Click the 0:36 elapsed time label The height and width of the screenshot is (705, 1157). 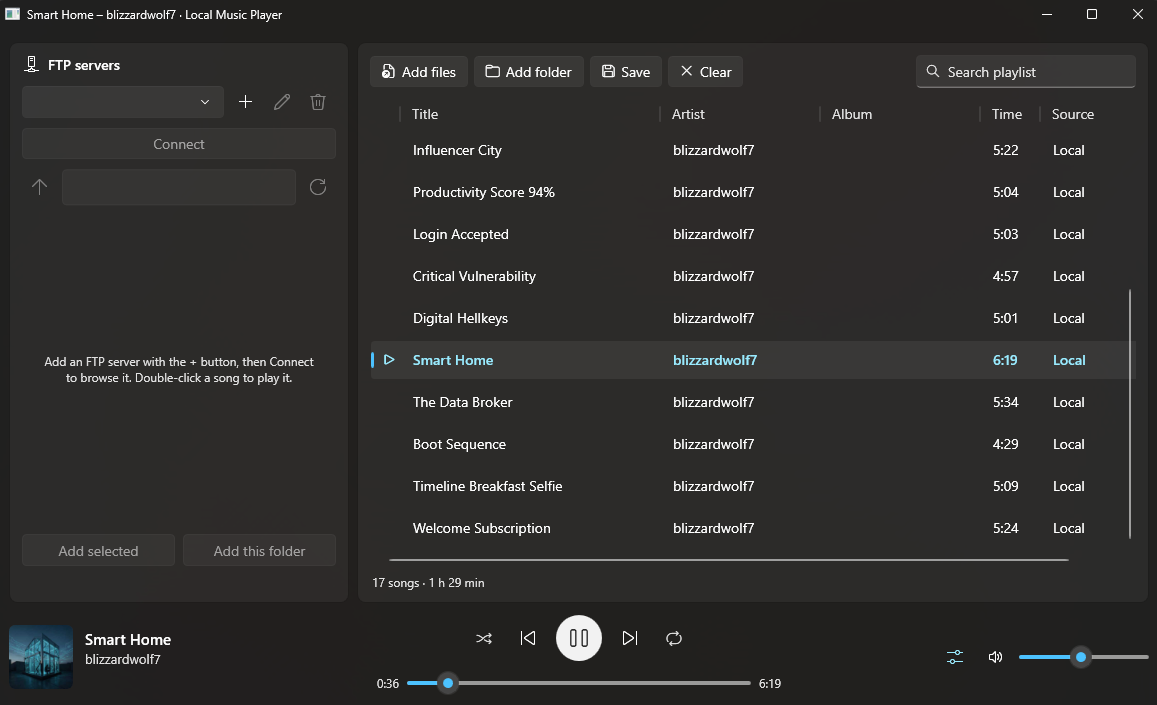point(387,684)
